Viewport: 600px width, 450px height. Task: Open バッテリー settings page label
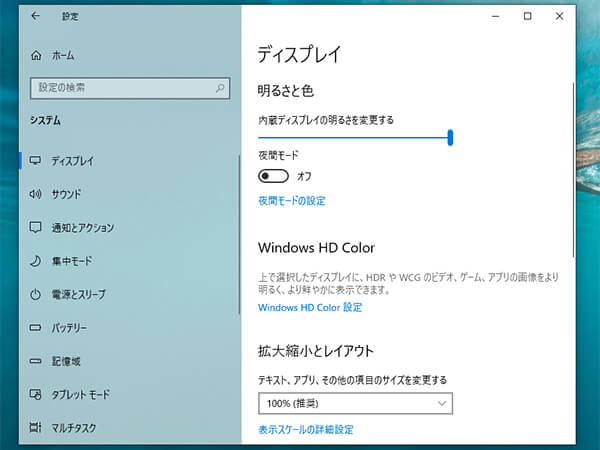(69, 328)
